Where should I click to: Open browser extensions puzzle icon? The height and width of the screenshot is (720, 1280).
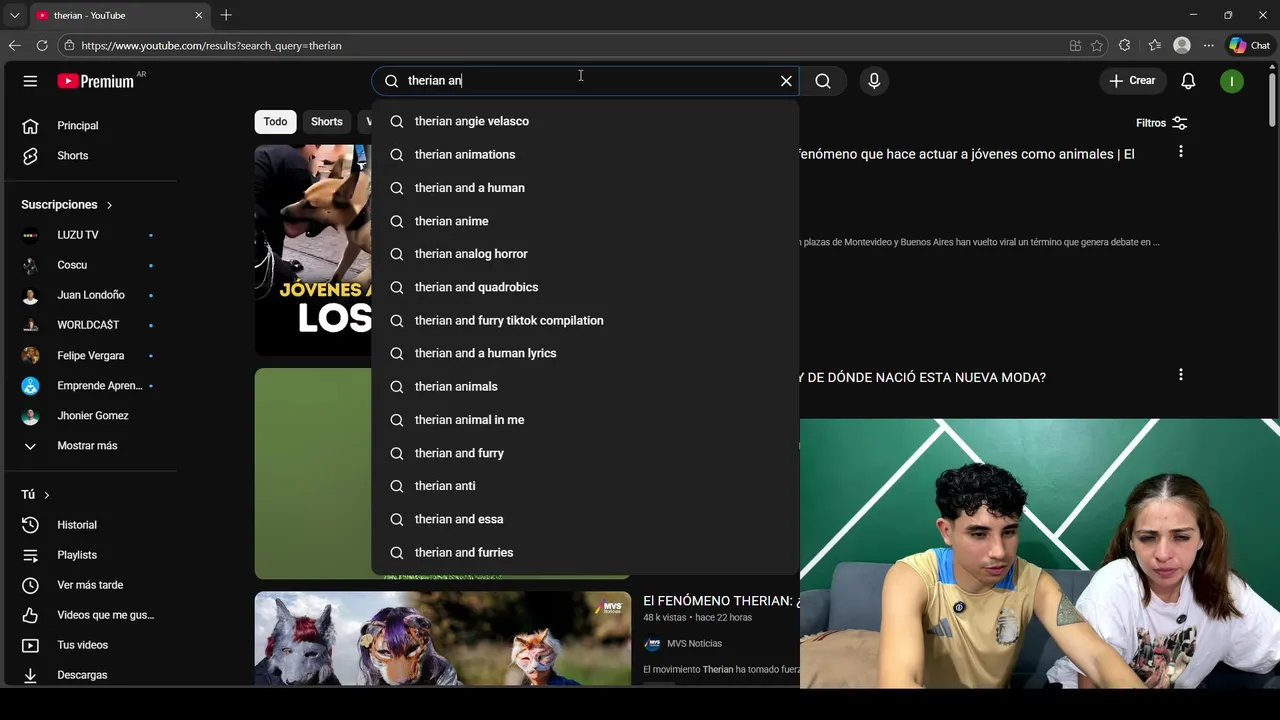1125,45
